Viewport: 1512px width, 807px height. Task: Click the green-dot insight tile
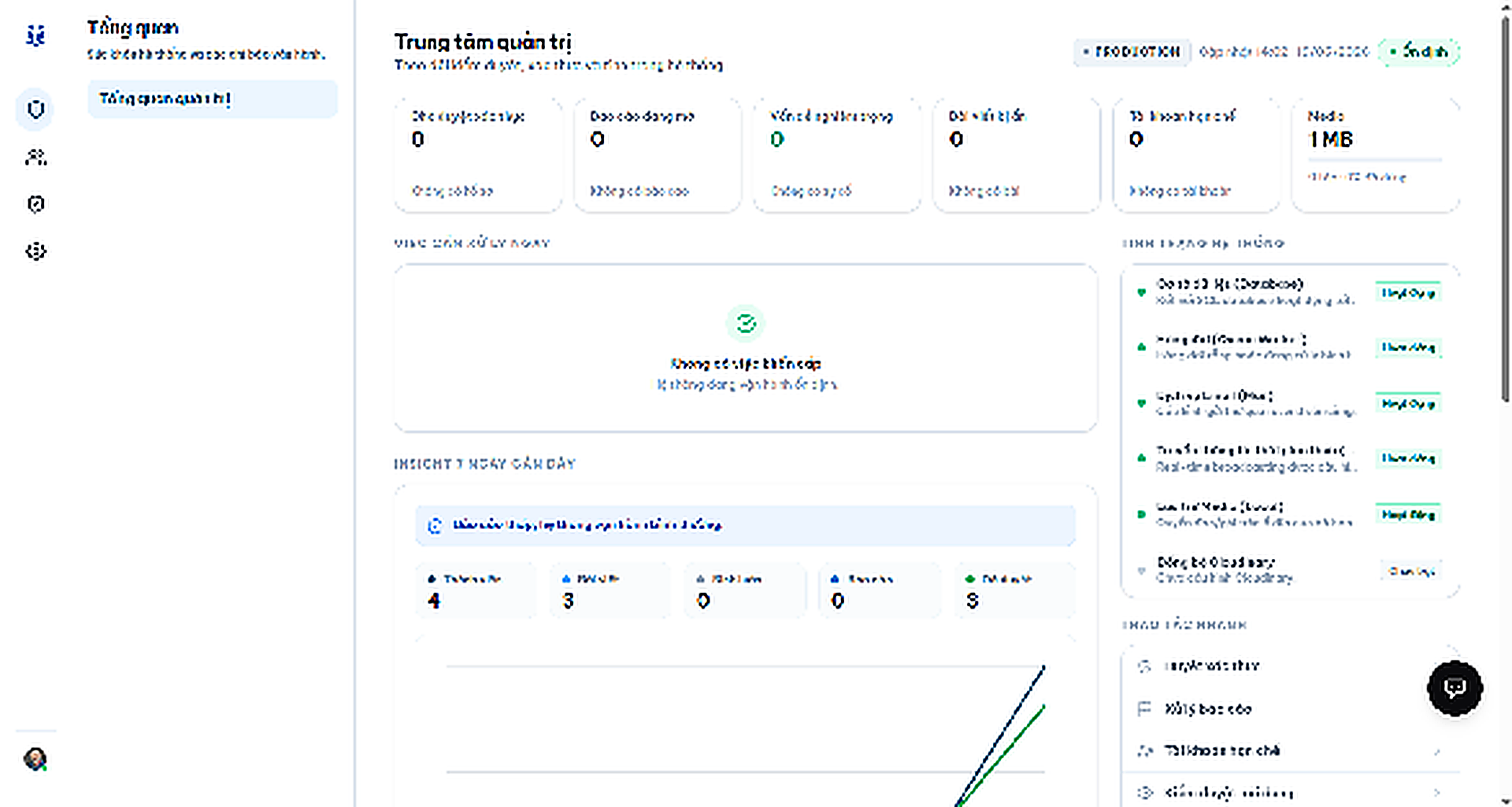click(1014, 590)
